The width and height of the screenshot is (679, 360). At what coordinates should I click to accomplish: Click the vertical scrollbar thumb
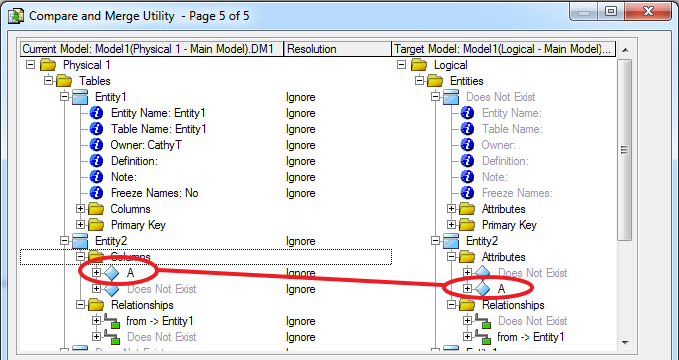click(x=625, y=150)
